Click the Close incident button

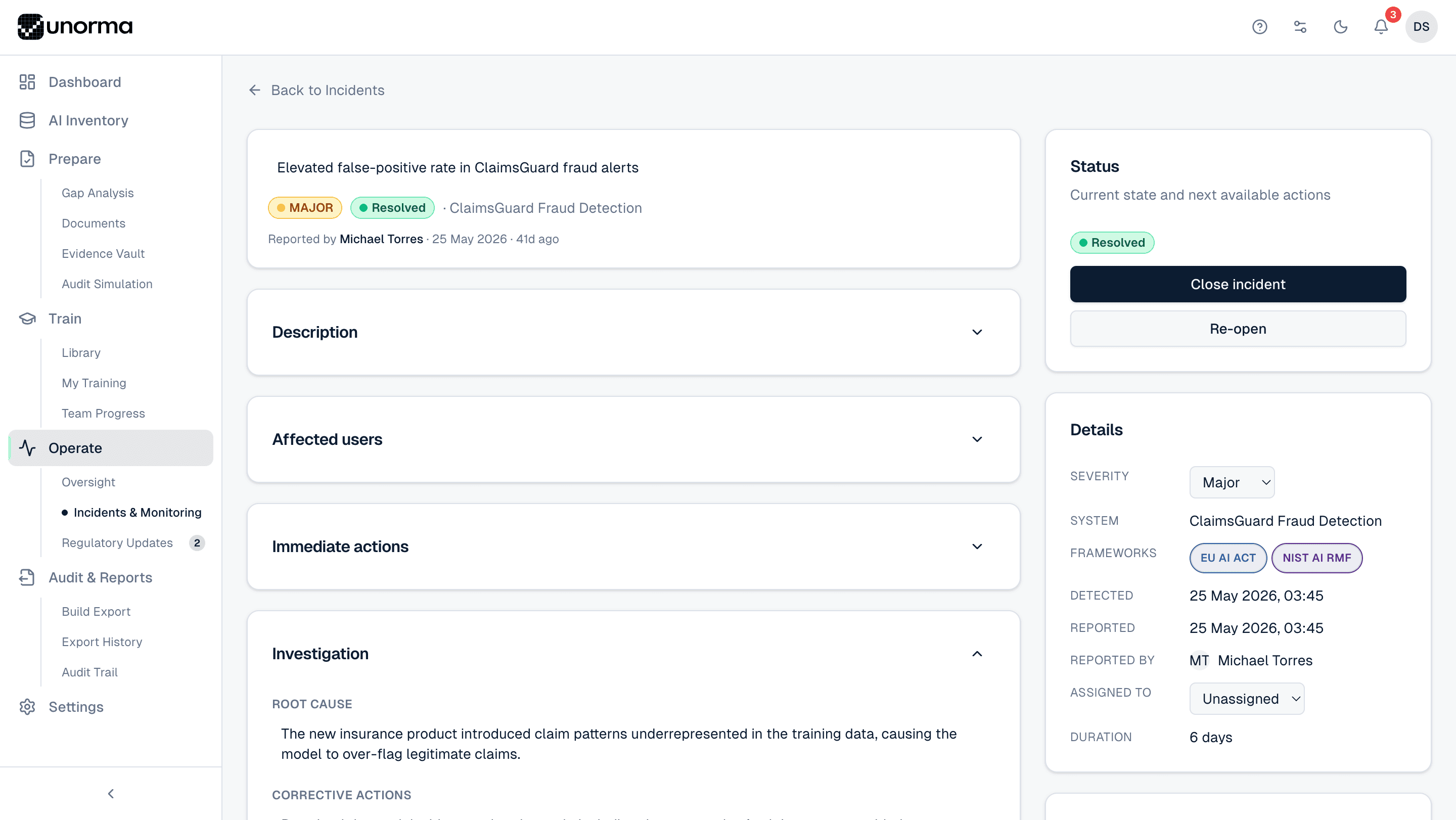pyautogui.click(x=1238, y=284)
